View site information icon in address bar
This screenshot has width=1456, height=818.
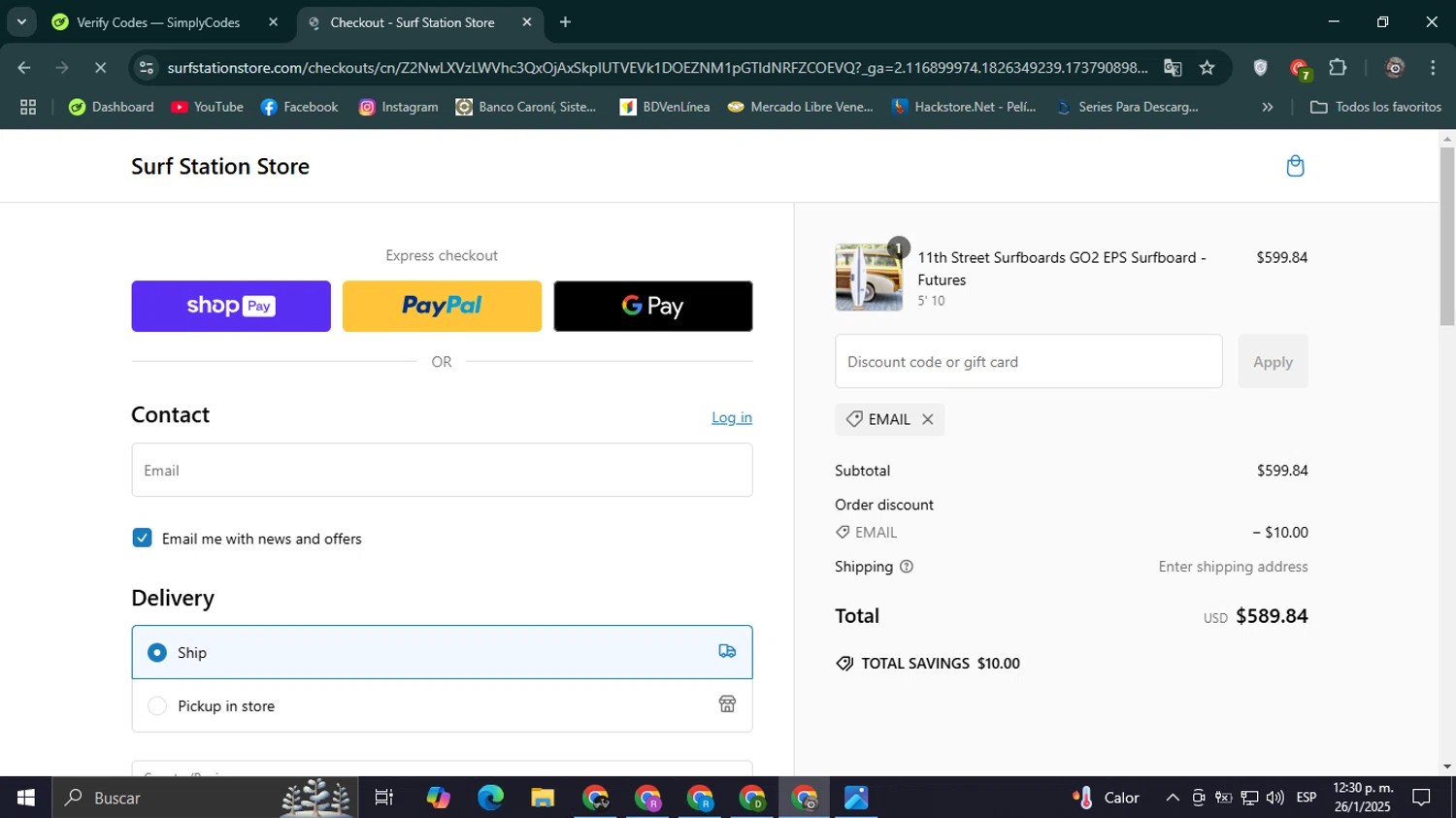click(x=147, y=67)
